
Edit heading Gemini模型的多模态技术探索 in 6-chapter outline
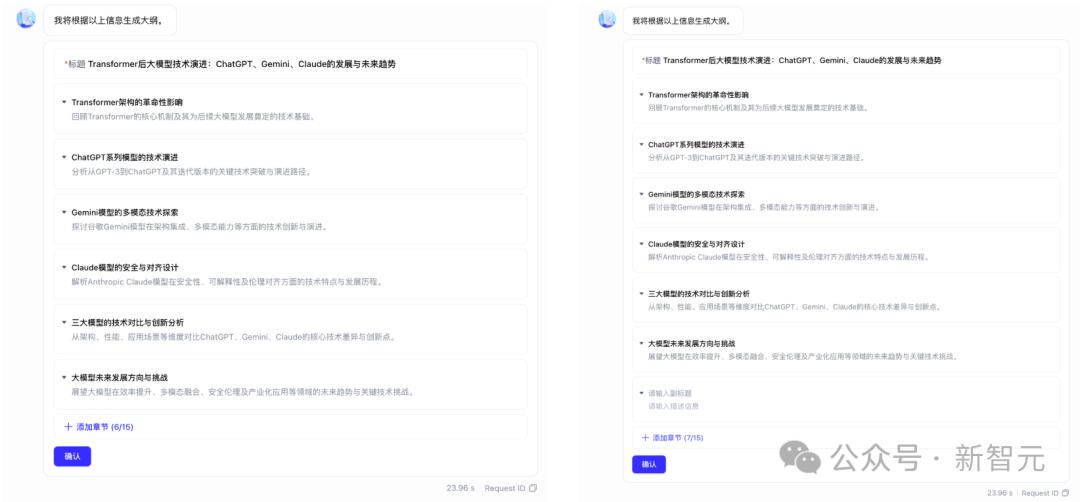(x=125, y=212)
